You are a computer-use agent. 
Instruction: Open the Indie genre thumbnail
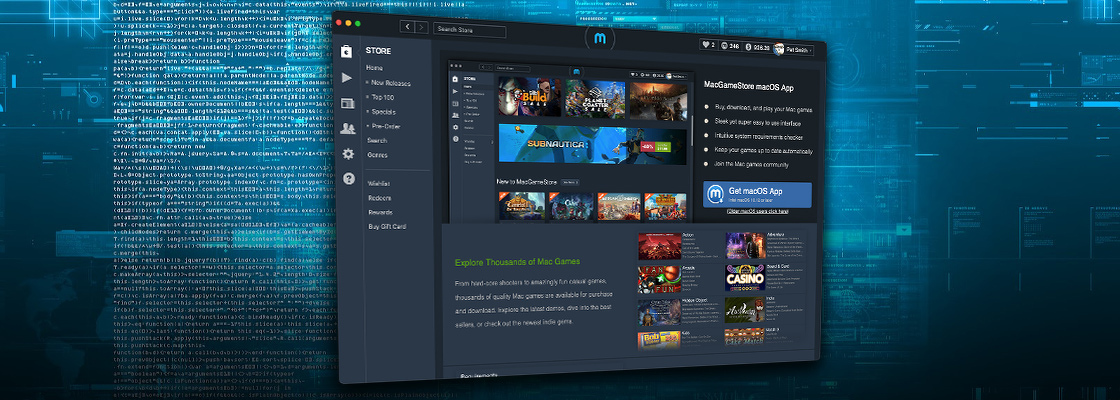[745, 309]
